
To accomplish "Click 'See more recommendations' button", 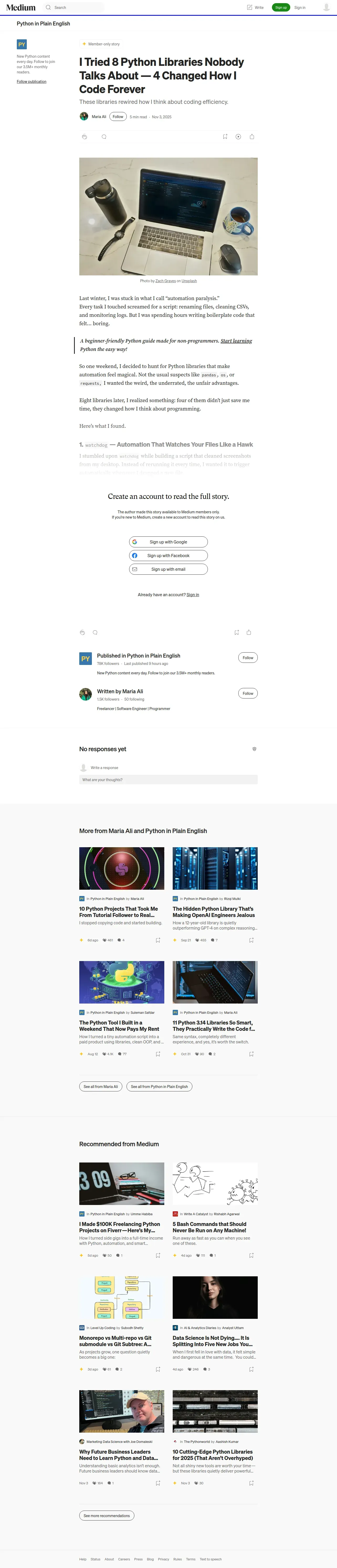I will (x=107, y=1516).
